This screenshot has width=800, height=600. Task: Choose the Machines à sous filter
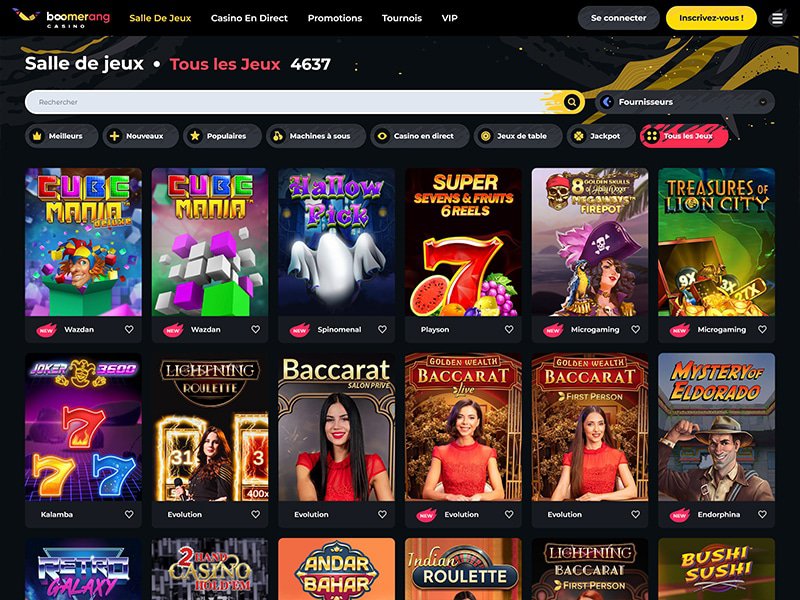316,136
